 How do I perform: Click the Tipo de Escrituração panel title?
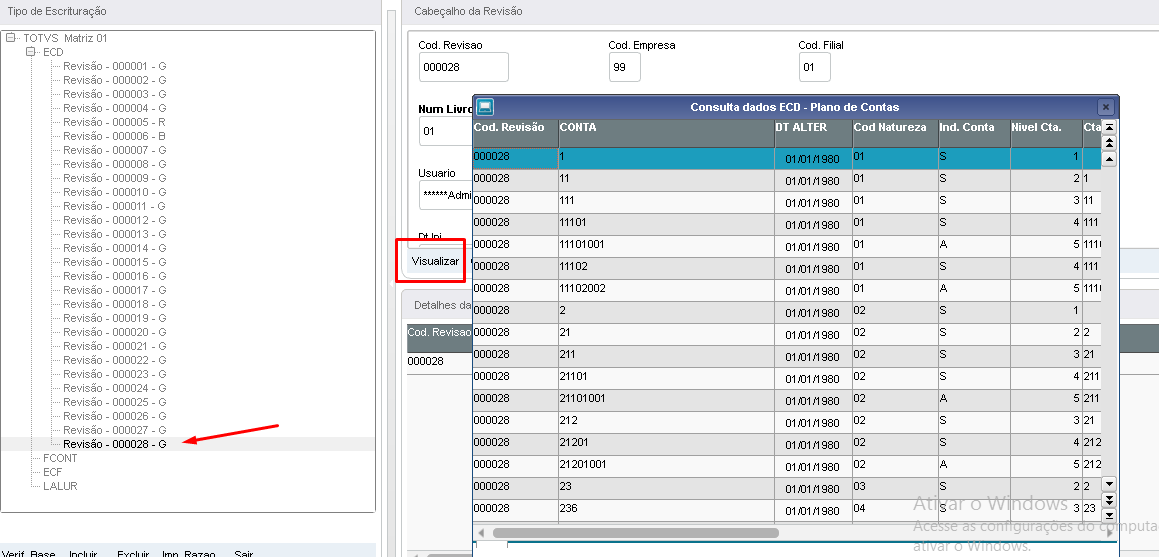pyautogui.click(x=57, y=11)
